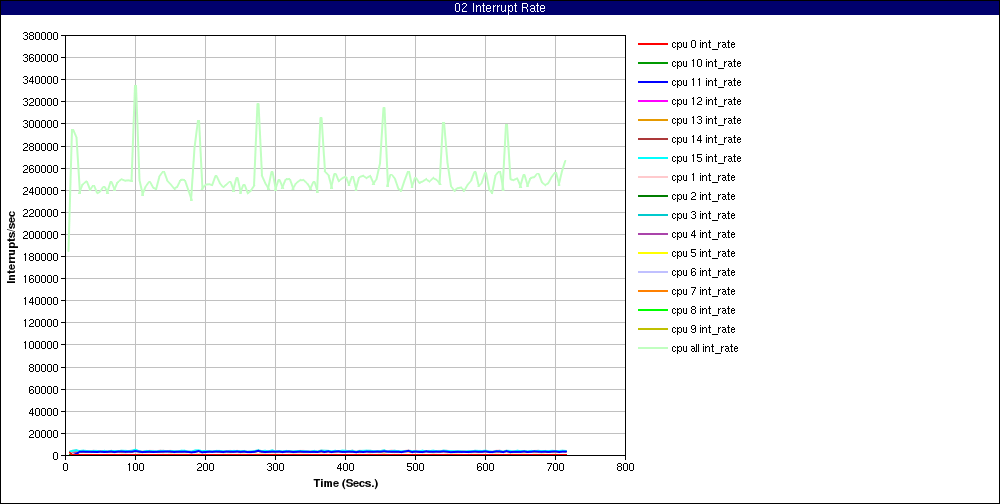Viewport: 1000px width, 504px height.
Task: Click y-axis value 240000
Action: [42, 191]
